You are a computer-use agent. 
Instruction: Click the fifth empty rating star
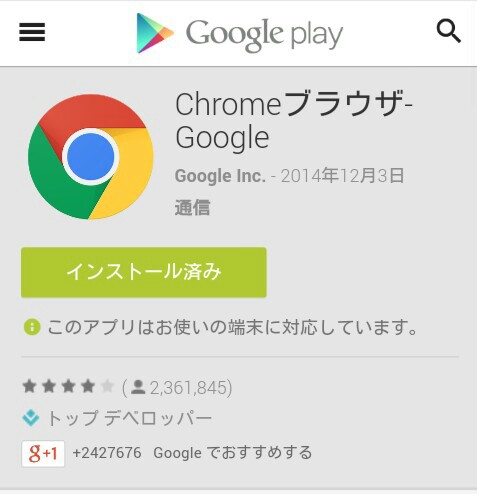[x=107, y=386]
